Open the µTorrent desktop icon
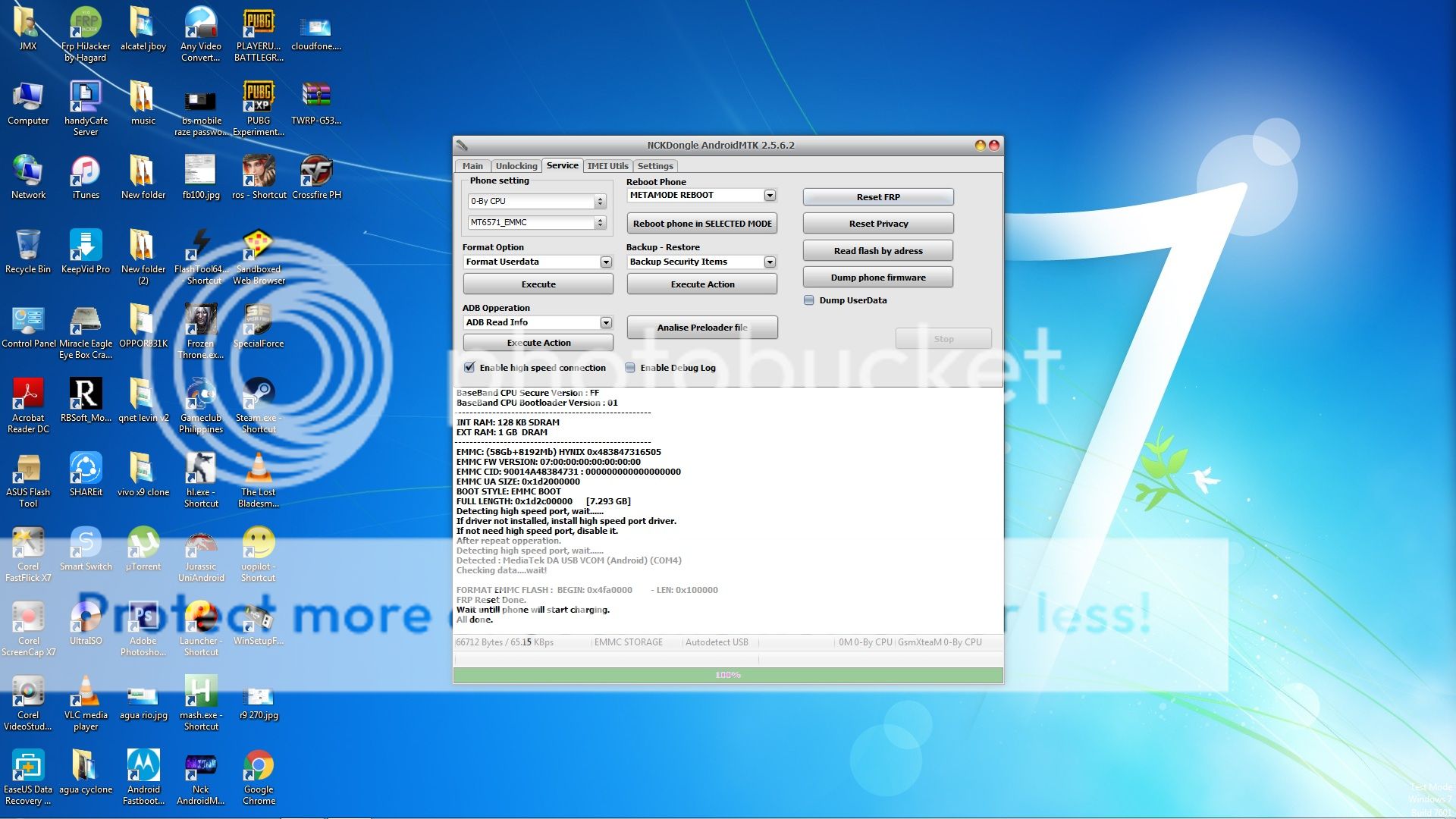 pyautogui.click(x=143, y=544)
